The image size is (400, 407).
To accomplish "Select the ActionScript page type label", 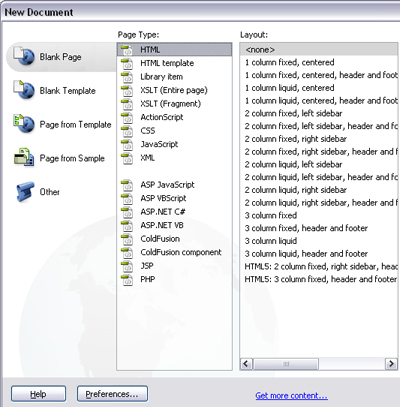I will pos(162,117).
